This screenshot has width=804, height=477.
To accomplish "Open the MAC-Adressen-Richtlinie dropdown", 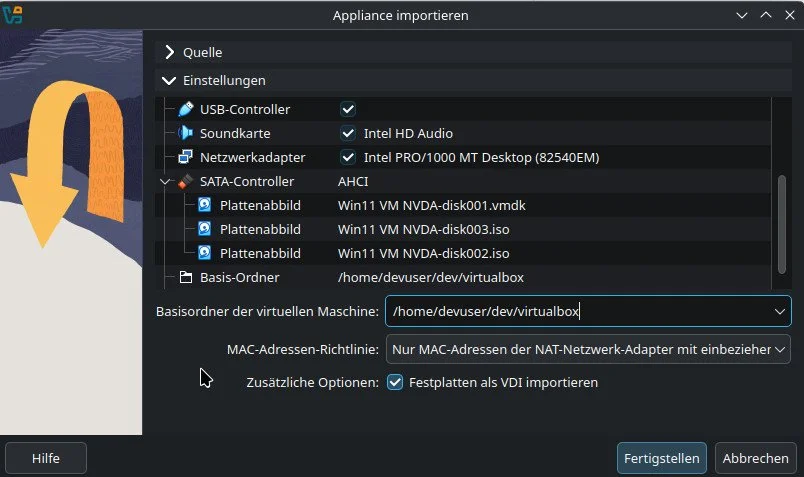I will pyautogui.click(x=588, y=349).
